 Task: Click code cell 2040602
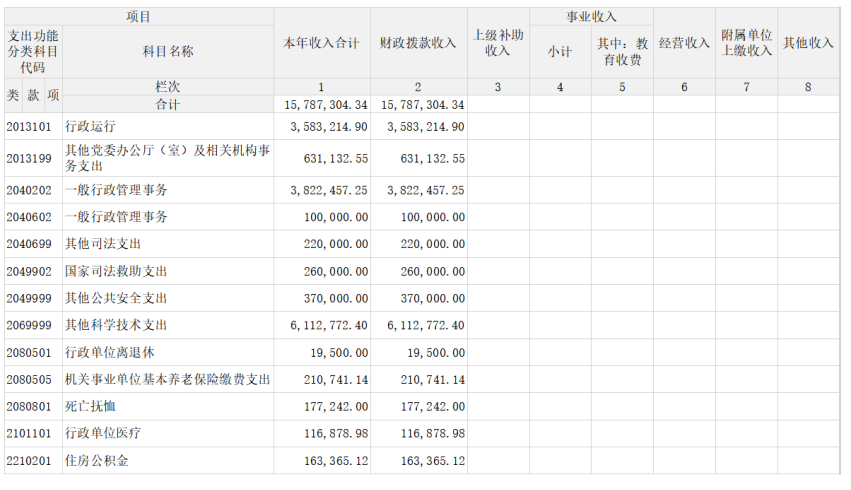click(x=32, y=217)
